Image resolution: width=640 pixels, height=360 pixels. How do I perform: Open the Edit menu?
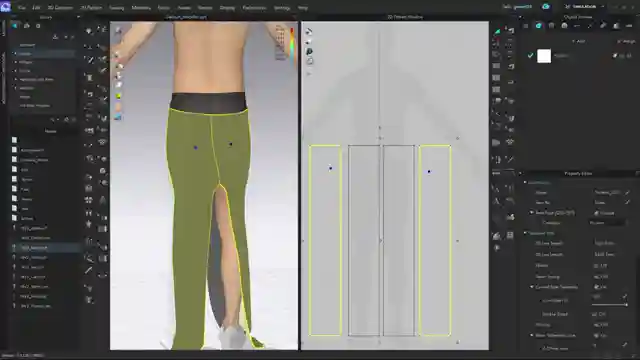pos(36,7)
